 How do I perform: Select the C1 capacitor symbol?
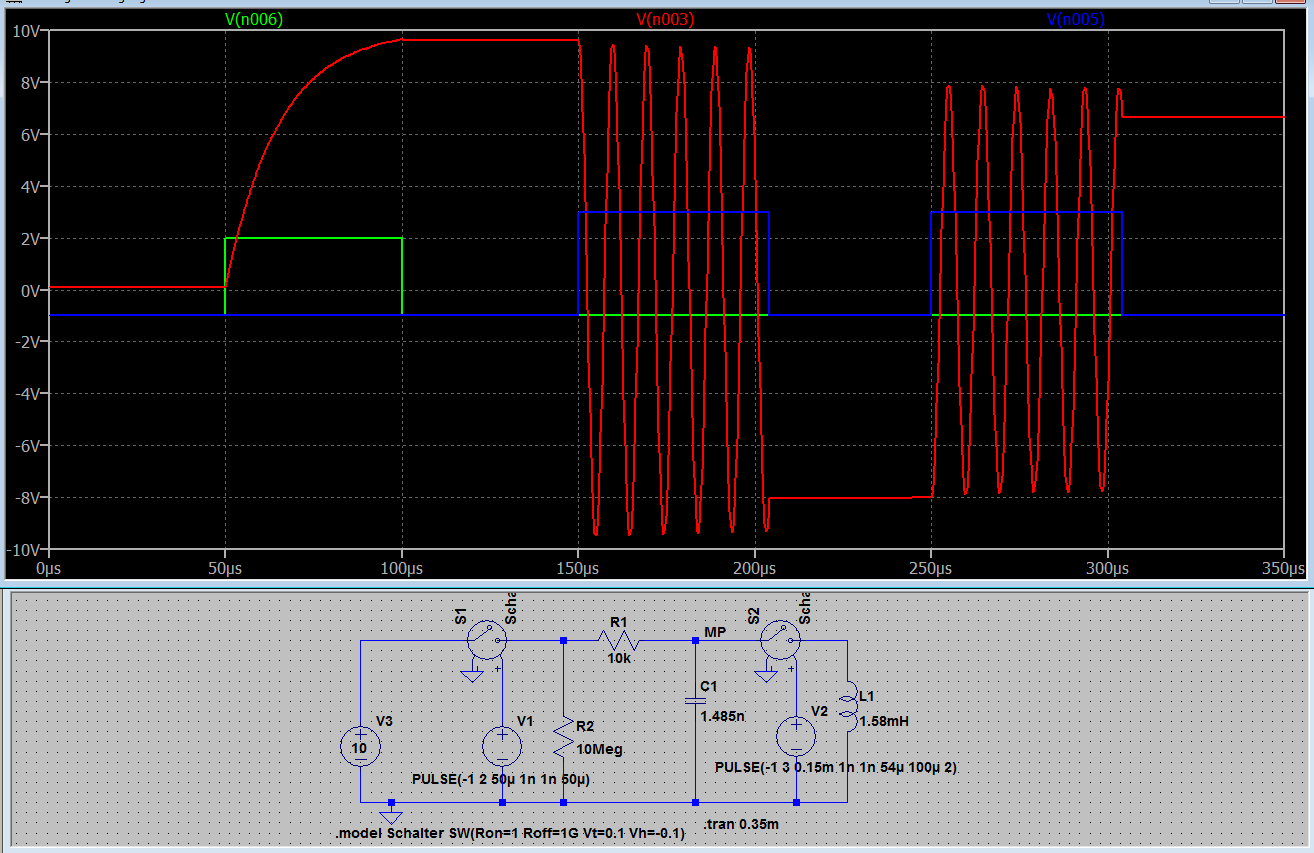[x=694, y=701]
